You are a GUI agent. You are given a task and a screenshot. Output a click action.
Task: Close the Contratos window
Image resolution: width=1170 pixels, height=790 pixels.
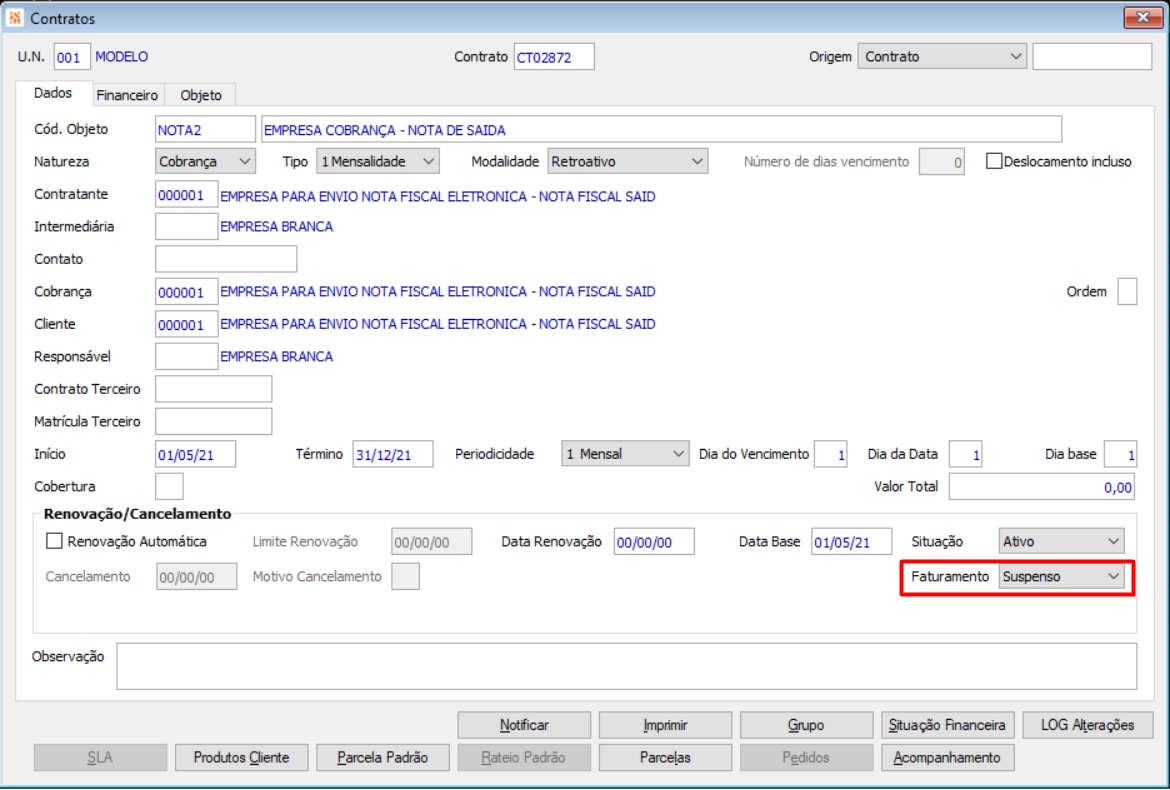point(1142,18)
